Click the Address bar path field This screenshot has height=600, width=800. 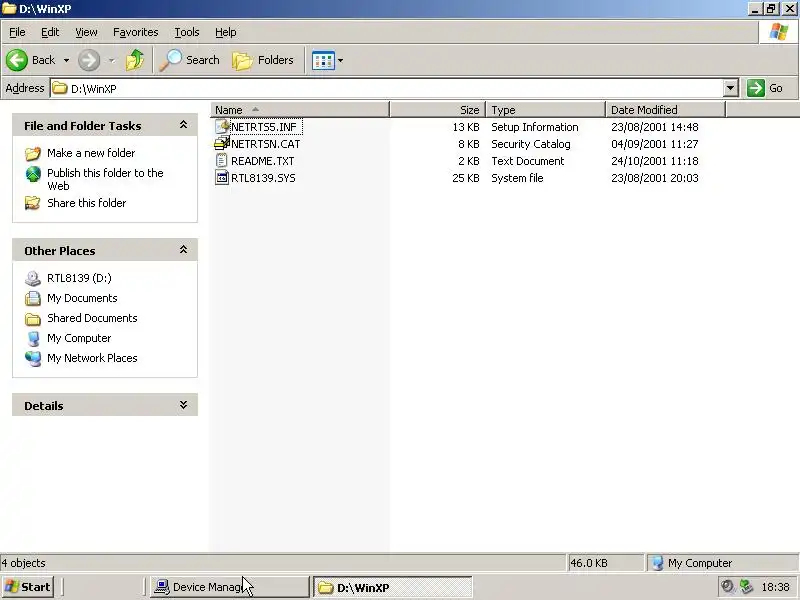(x=387, y=88)
